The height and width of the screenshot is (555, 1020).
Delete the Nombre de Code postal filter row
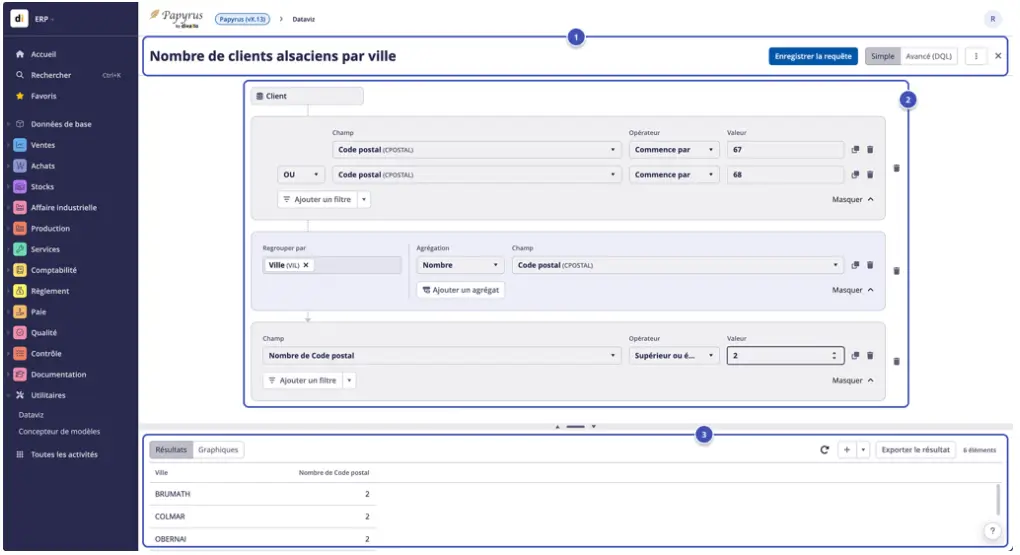(x=870, y=355)
